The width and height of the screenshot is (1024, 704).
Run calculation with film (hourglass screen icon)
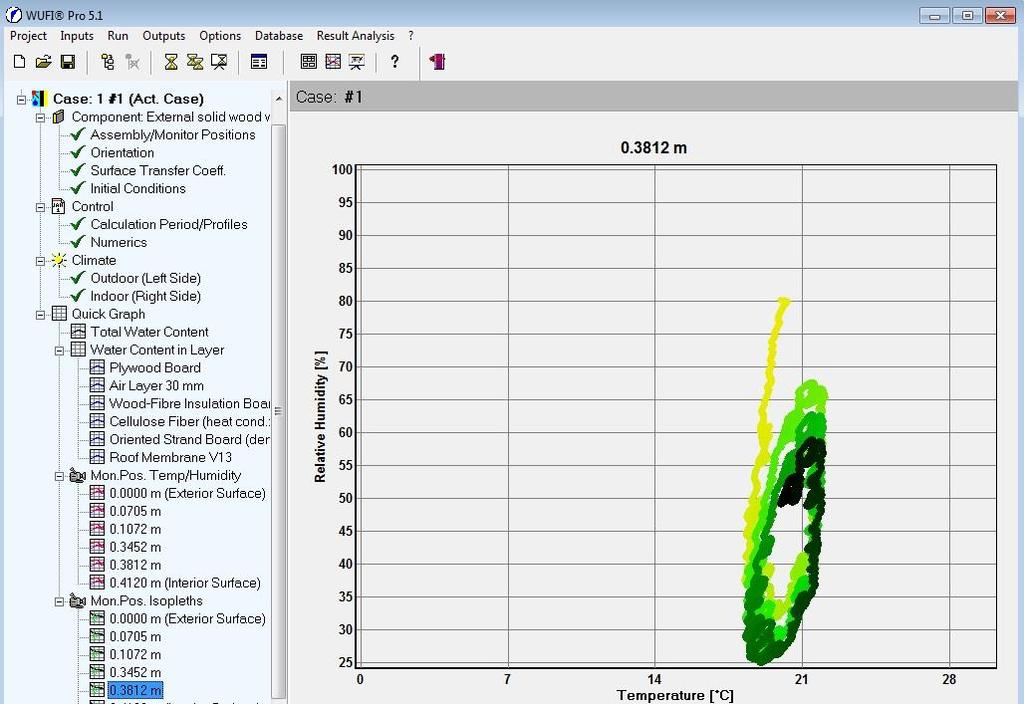point(219,61)
